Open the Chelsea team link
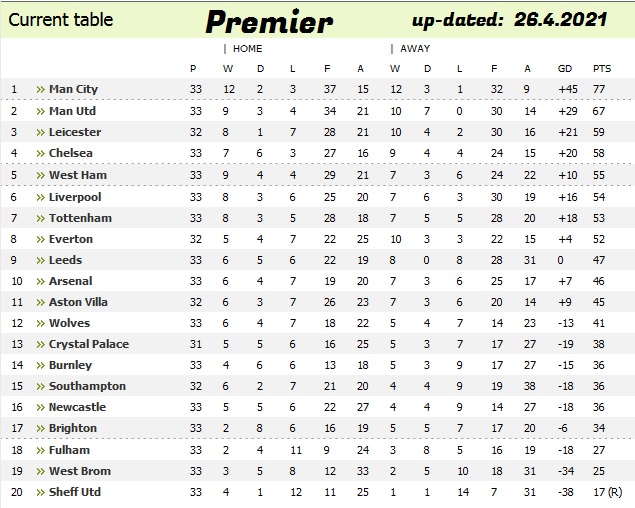This screenshot has width=635, height=508. [70, 153]
